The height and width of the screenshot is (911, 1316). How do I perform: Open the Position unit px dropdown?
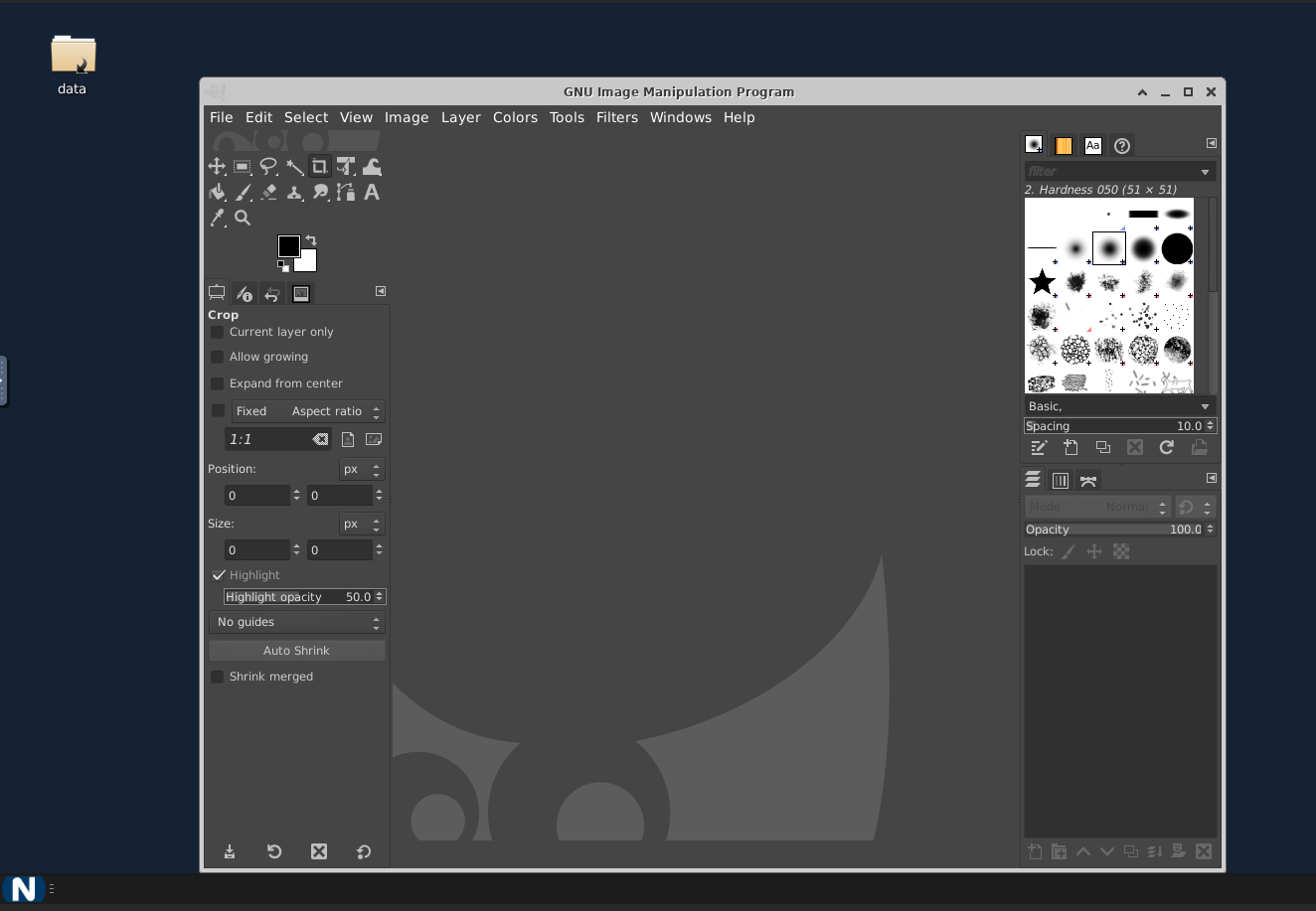tap(361, 469)
